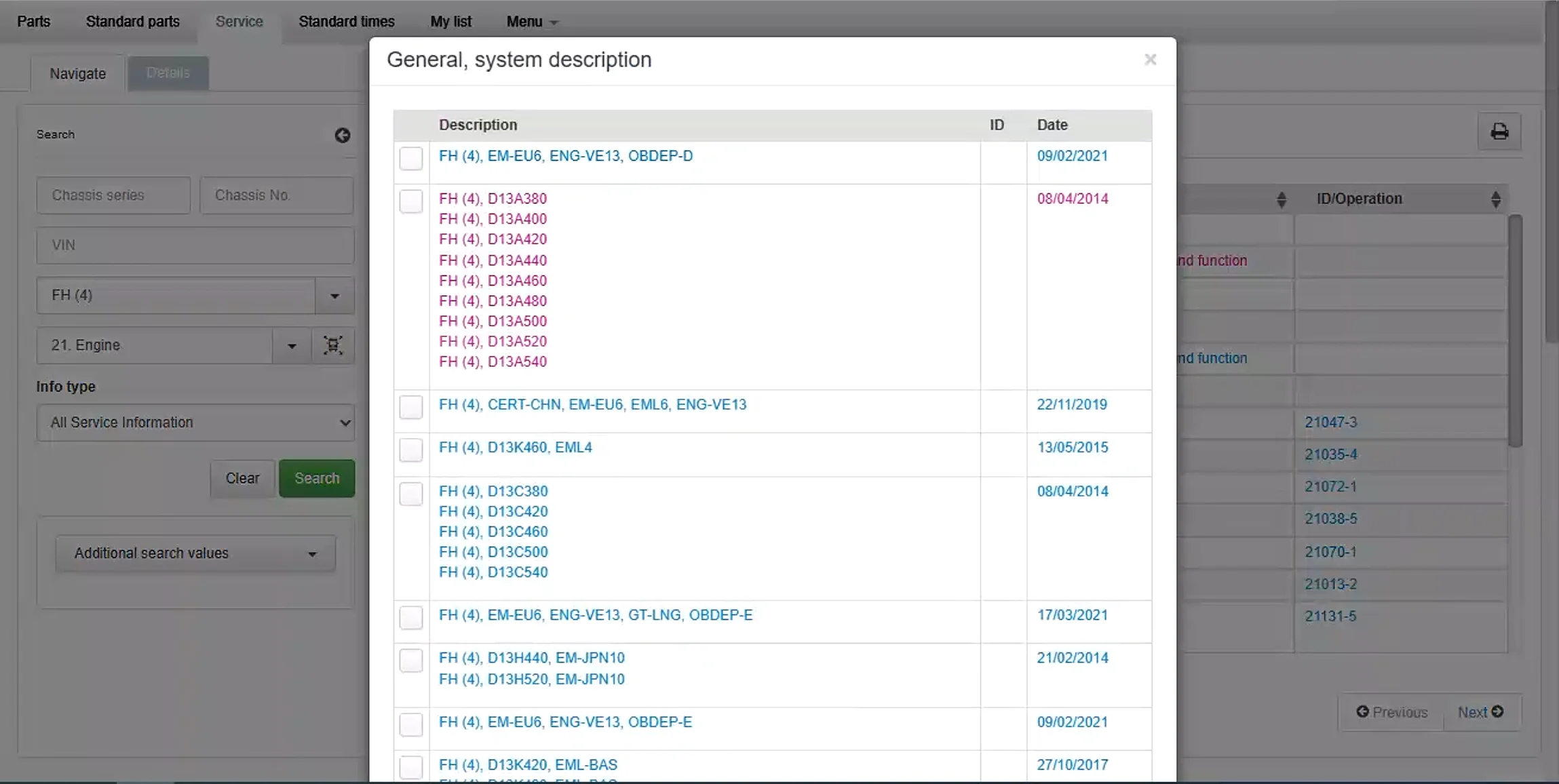1559x784 pixels.
Task: Click the print icon button
Action: [1499, 132]
